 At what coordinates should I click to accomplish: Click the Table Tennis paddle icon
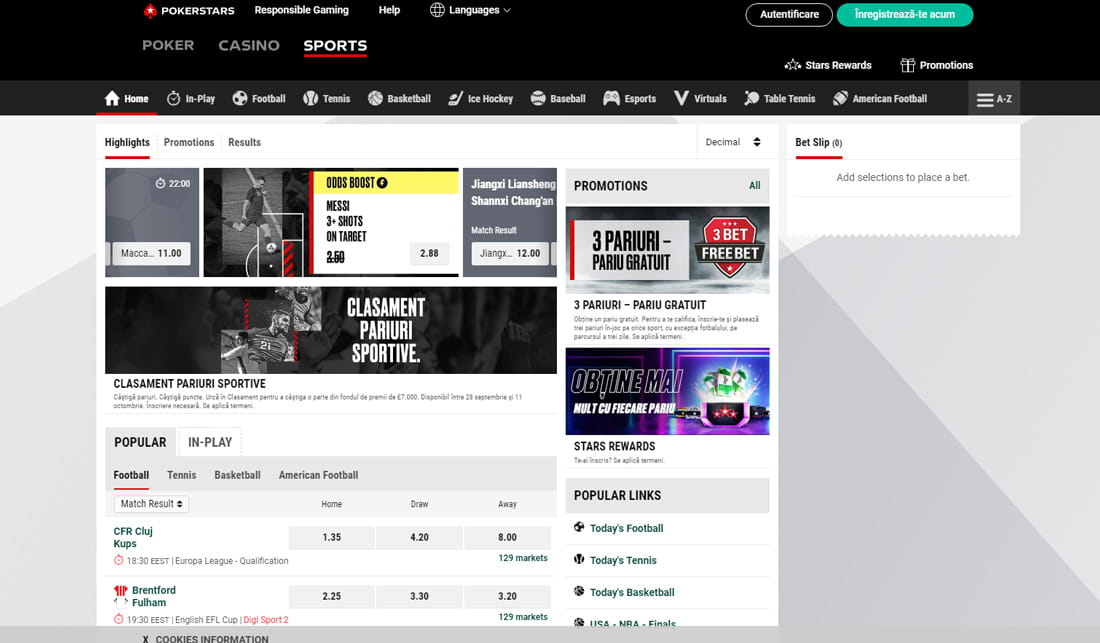coord(751,98)
